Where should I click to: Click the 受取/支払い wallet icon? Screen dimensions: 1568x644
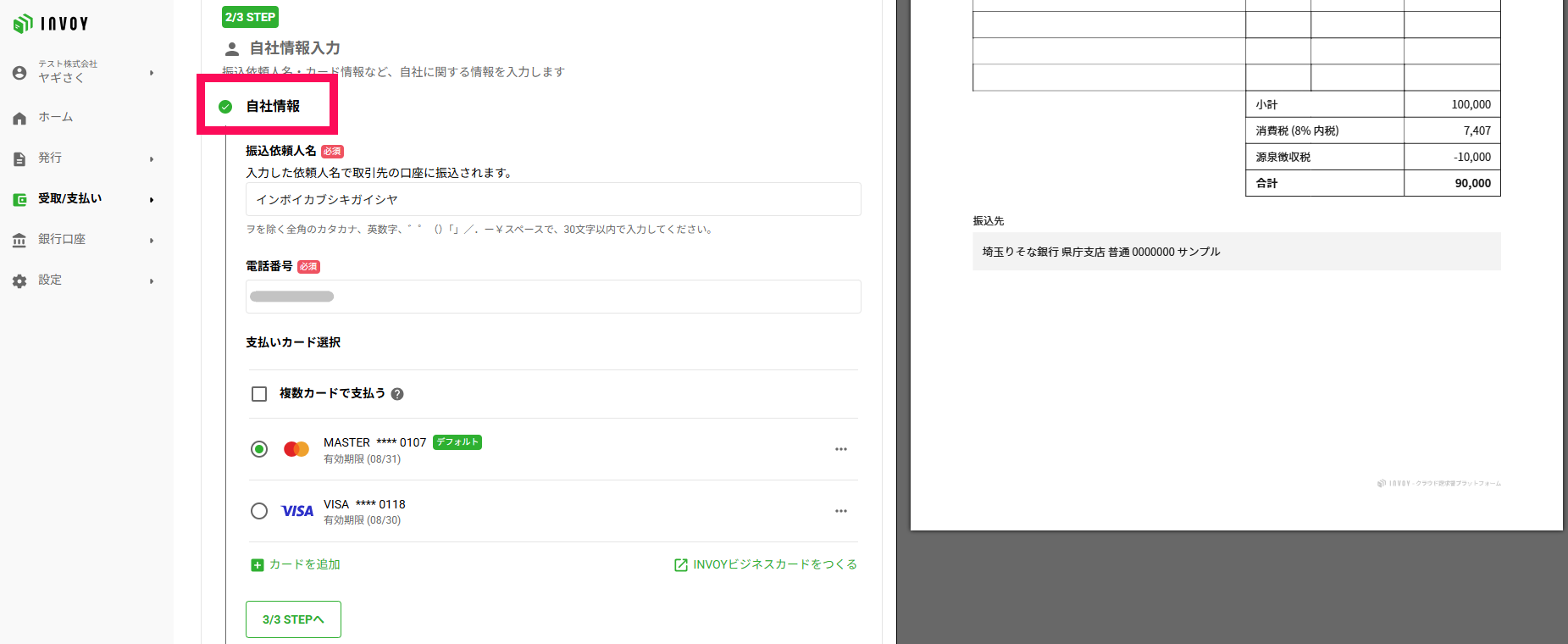point(19,199)
